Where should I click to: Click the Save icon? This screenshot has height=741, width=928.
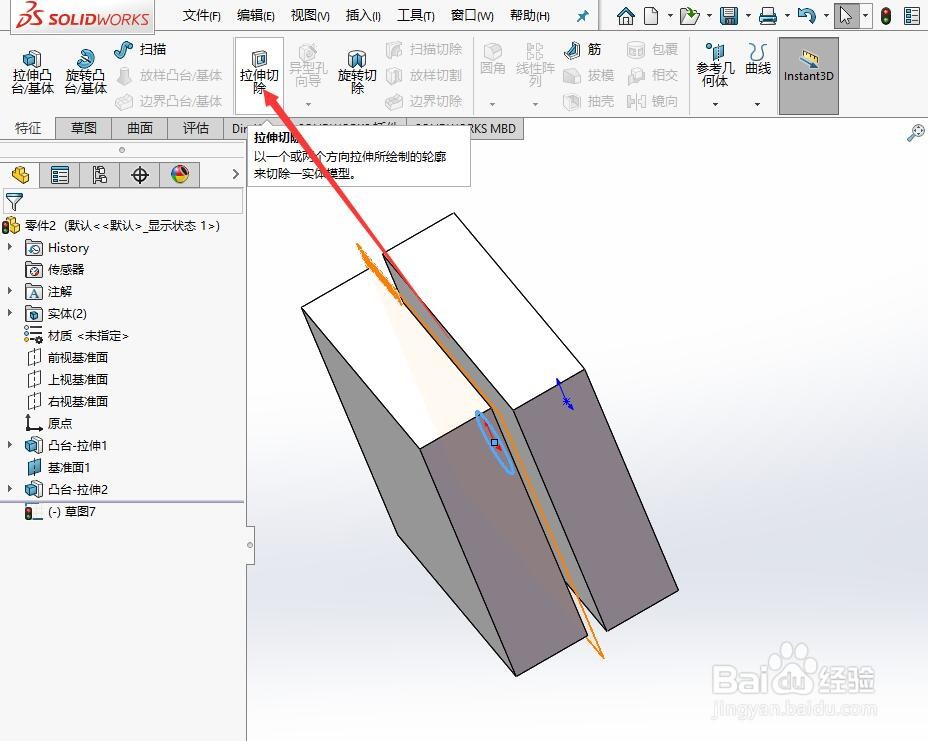coord(729,16)
